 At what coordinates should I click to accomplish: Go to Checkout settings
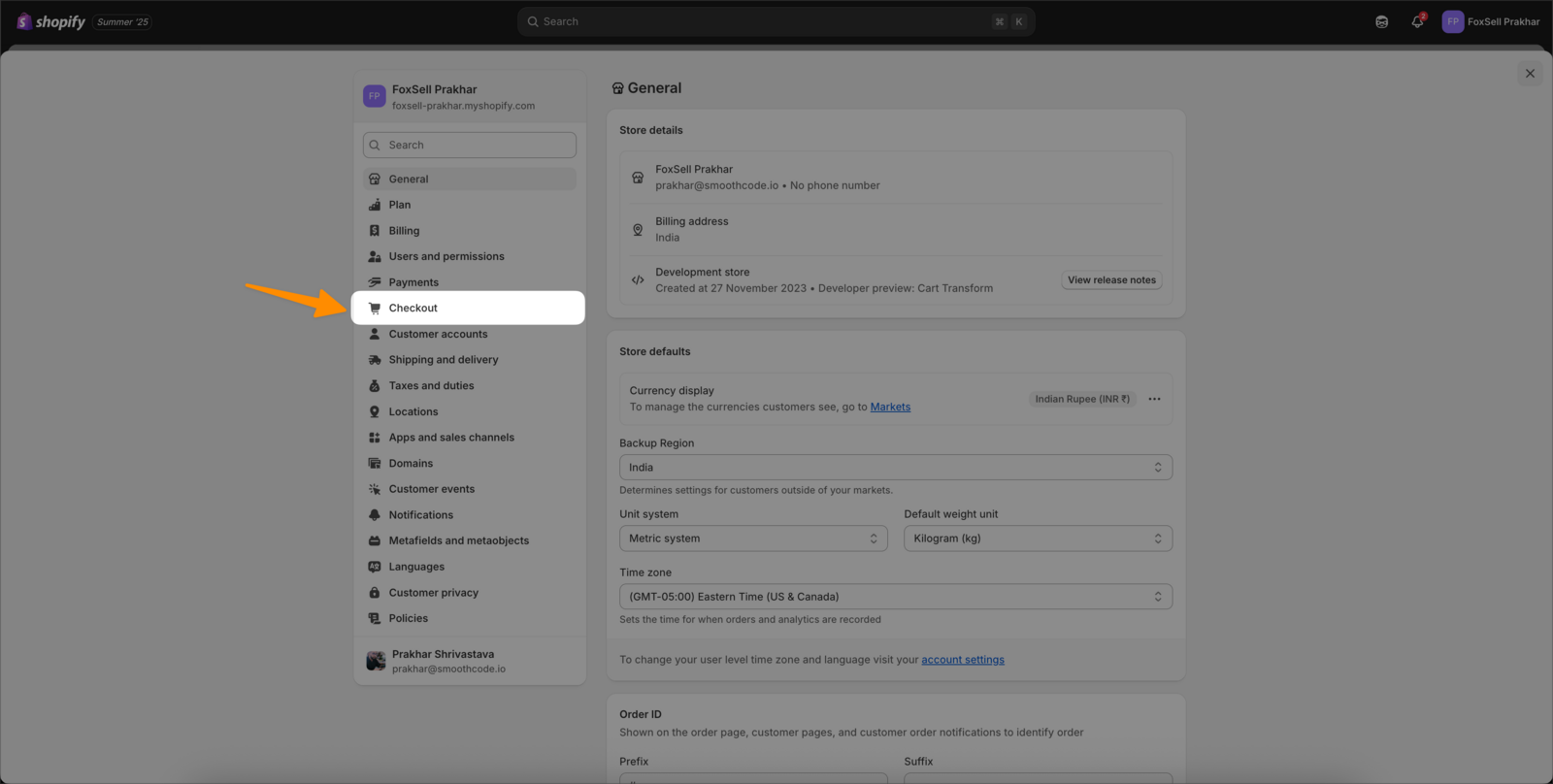[x=468, y=308]
